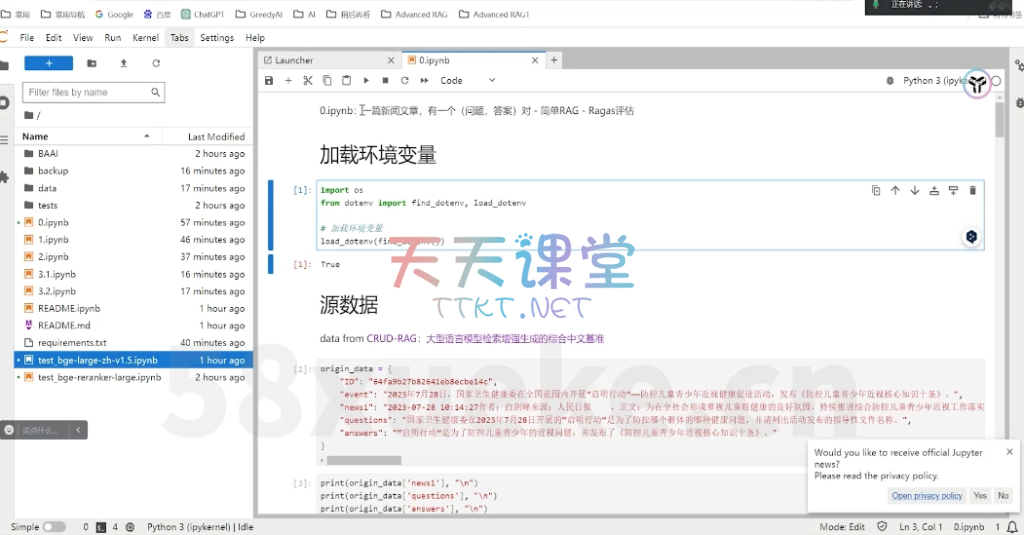
Task: Refresh the file browser list
Action: click(x=156, y=63)
